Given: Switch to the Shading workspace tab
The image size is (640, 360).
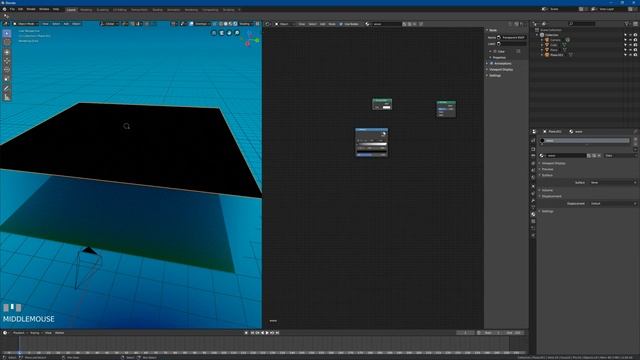Looking at the screenshot, I should click(157, 9).
